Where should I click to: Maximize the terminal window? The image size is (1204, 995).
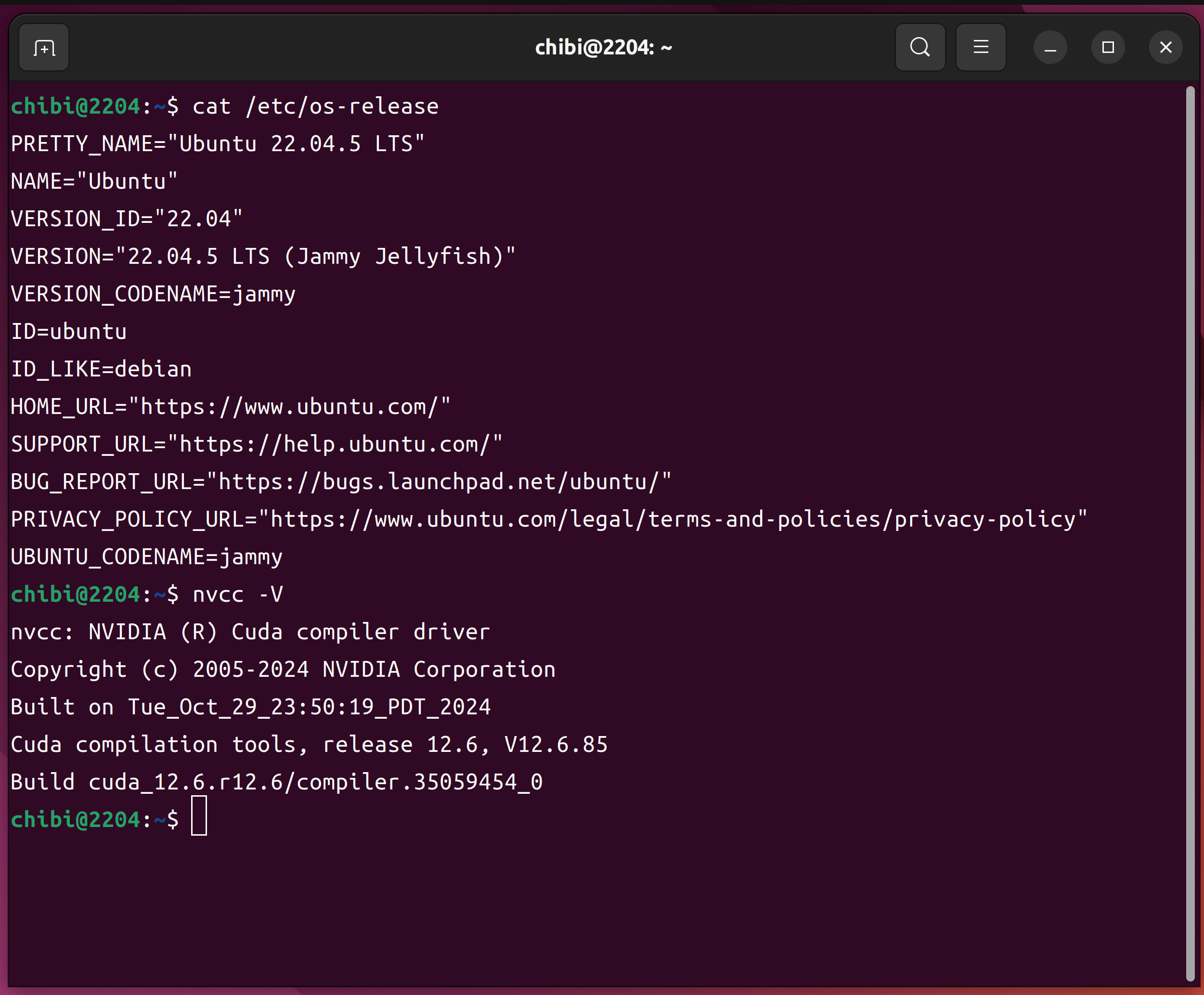point(1108,48)
